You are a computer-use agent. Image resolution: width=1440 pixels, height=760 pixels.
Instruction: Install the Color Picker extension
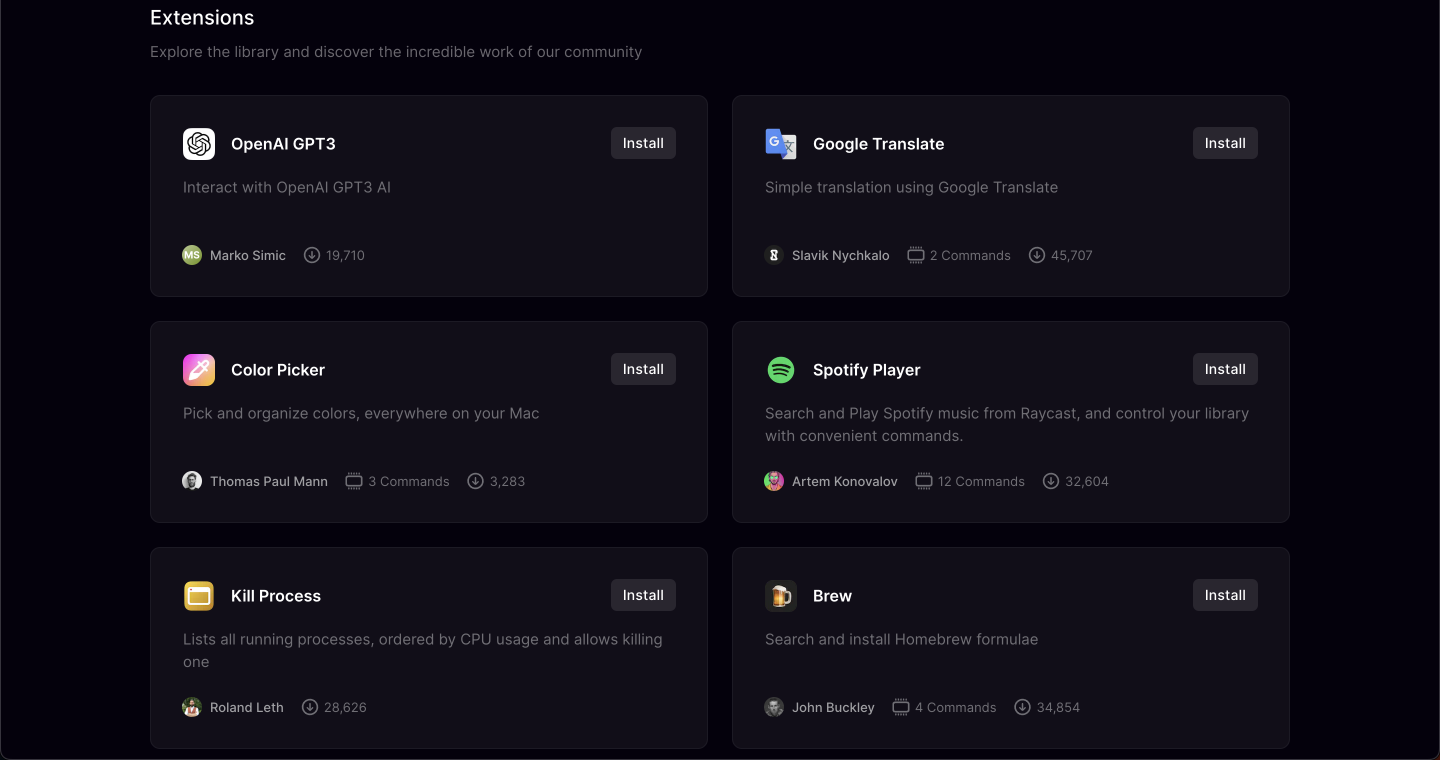643,369
